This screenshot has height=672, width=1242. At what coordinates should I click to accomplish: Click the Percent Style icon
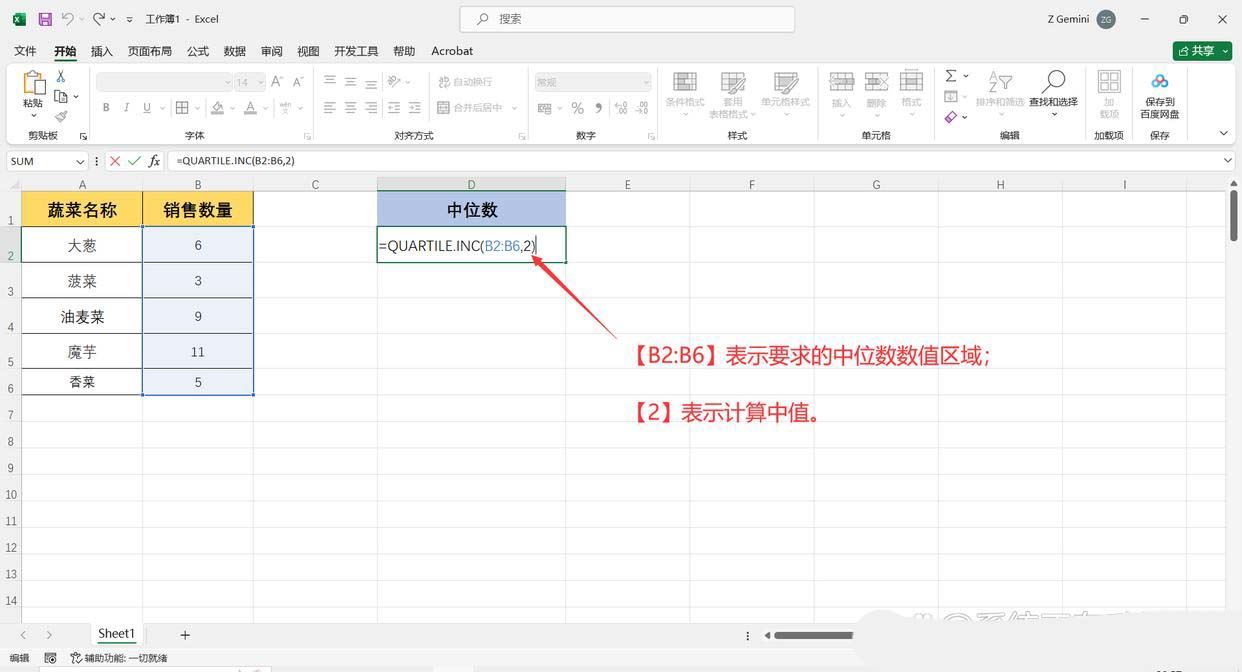coord(577,108)
